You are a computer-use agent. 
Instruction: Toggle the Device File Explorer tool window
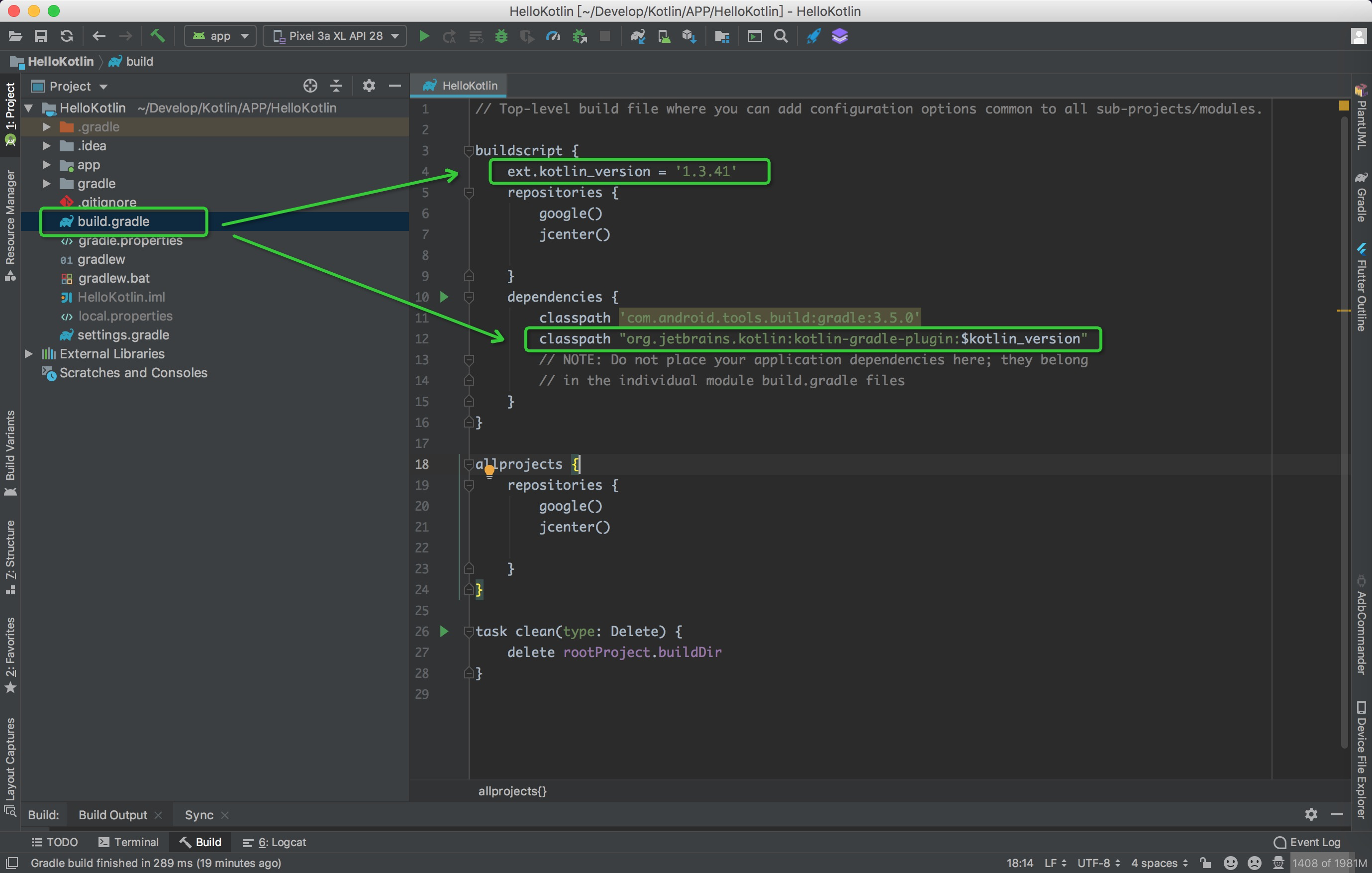pyautogui.click(x=1361, y=760)
